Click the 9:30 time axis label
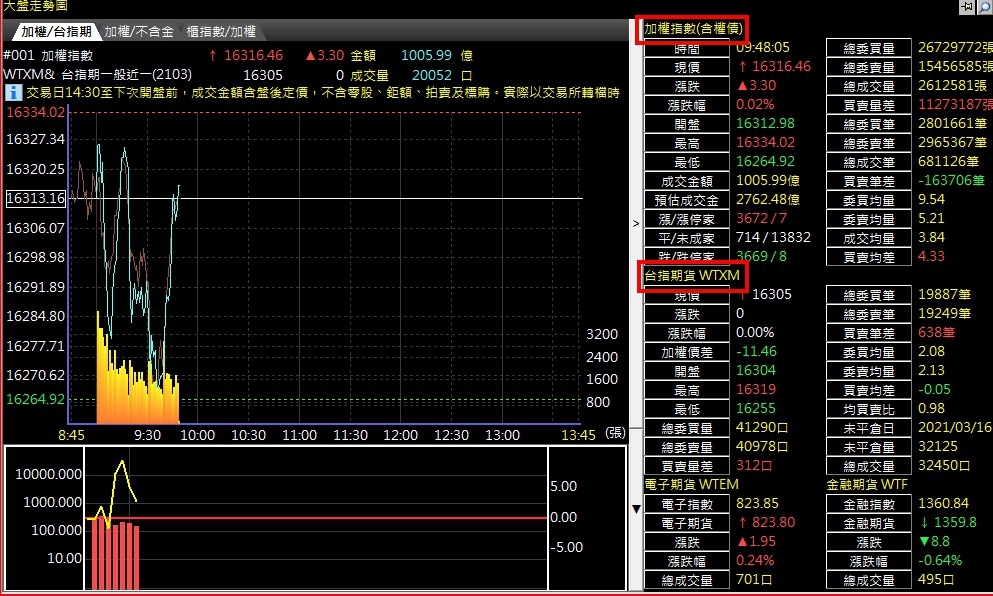 [147, 435]
